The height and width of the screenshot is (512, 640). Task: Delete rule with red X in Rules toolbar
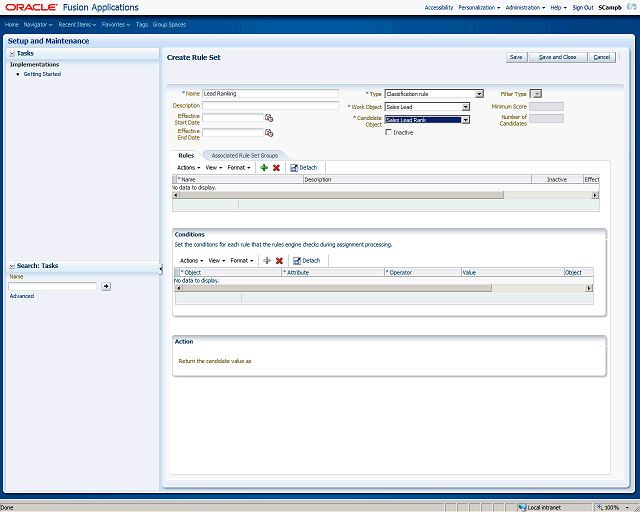pos(276,168)
